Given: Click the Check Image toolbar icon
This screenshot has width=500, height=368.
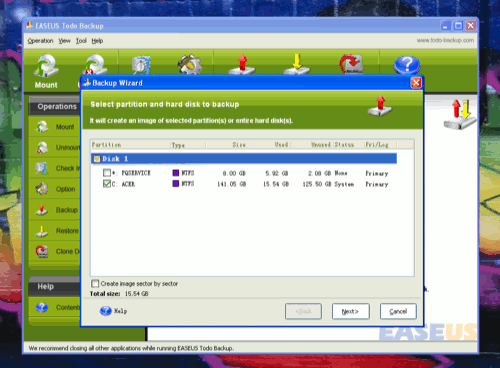Looking at the screenshot, I should tap(141, 65).
